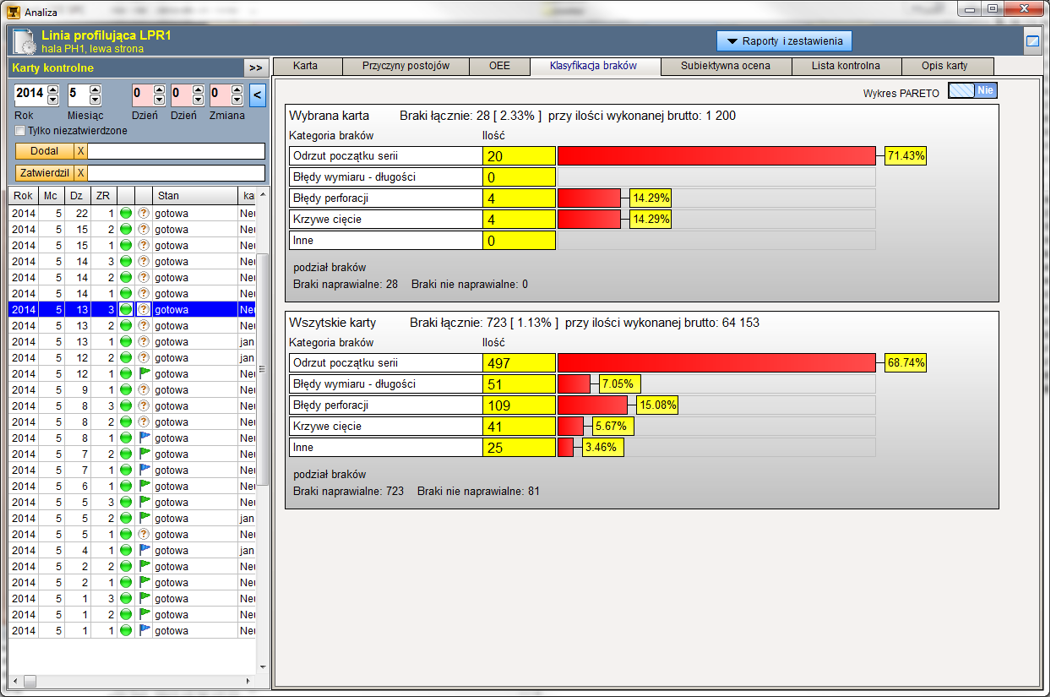The image size is (1050, 697).
Task: Click the 109 quantity cell for Błędy perforacji
Action: click(x=519, y=405)
